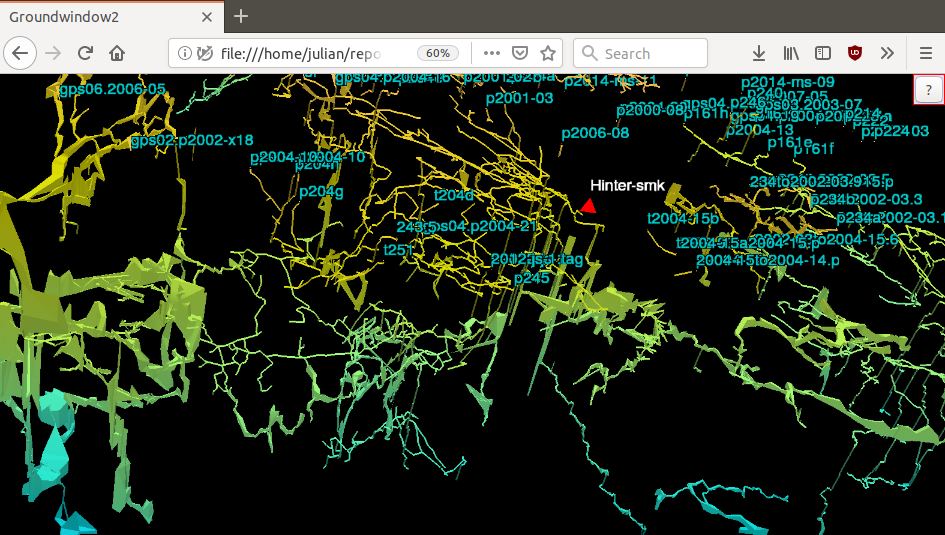Focus the Search box
Image resolution: width=945 pixels, height=535 pixels.
[640, 53]
